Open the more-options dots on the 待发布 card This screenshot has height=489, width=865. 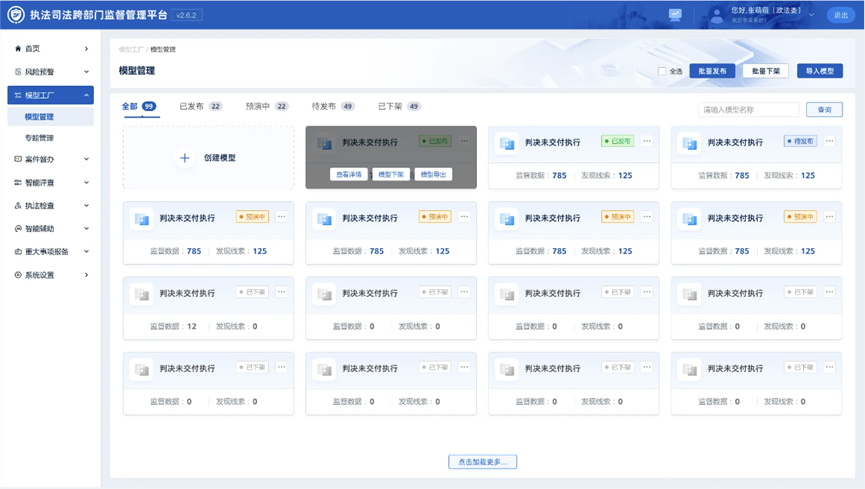830,141
